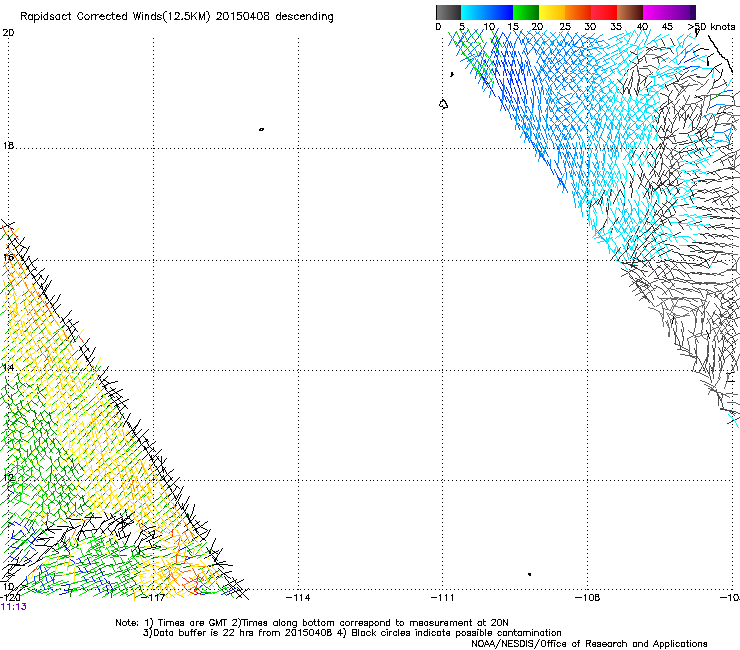Click the latitude label 14
Viewport: 740px width, 650px height.
(x=8, y=367)
